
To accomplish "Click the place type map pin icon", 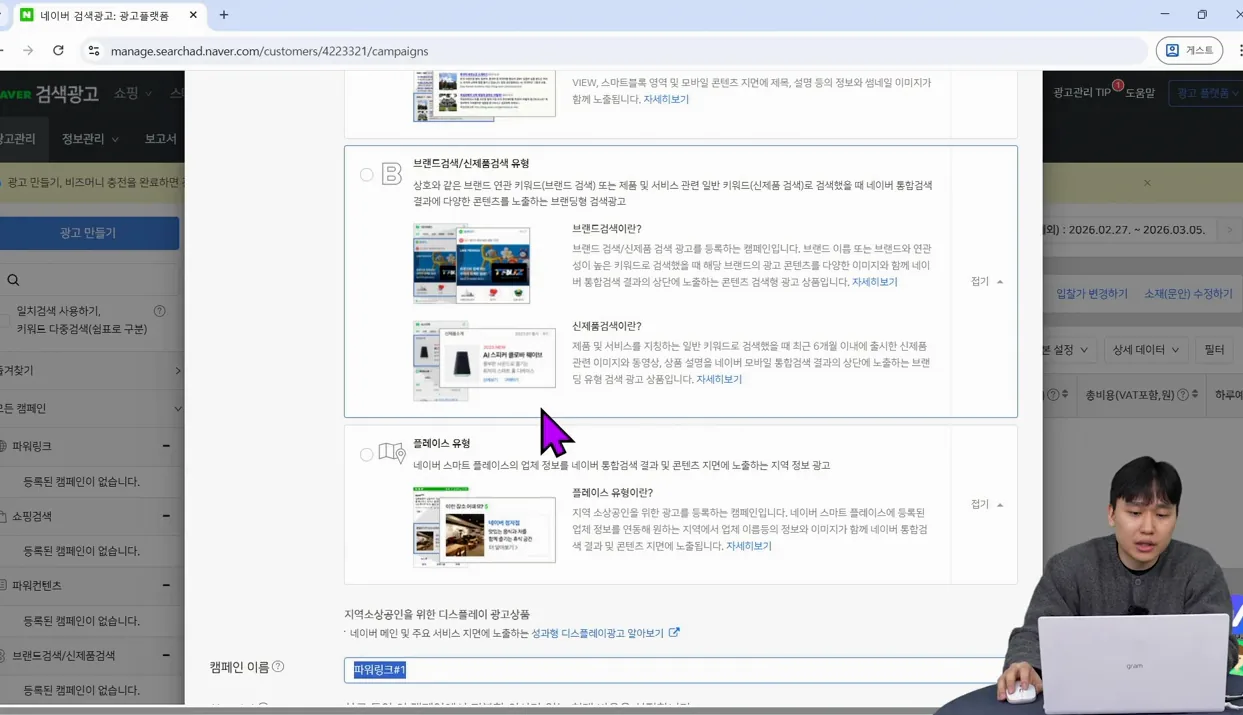I will pos(392,453).
